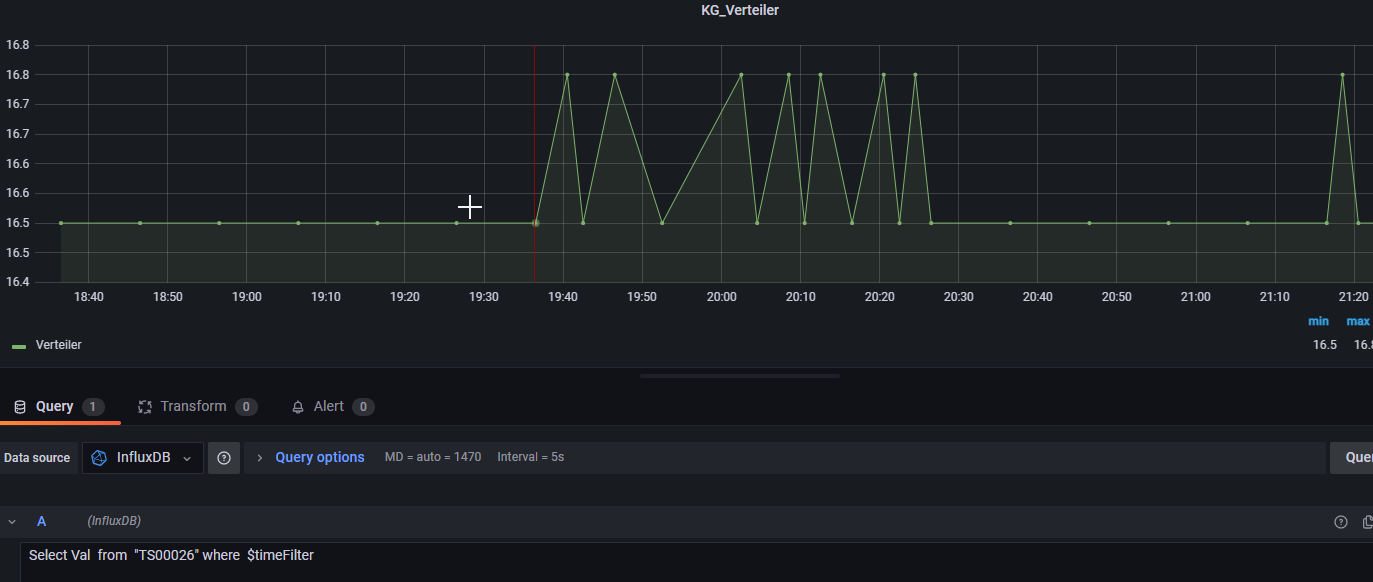This screenshot has width=1373, height=582.
Task: Collapse query row A
Action: 12,522
